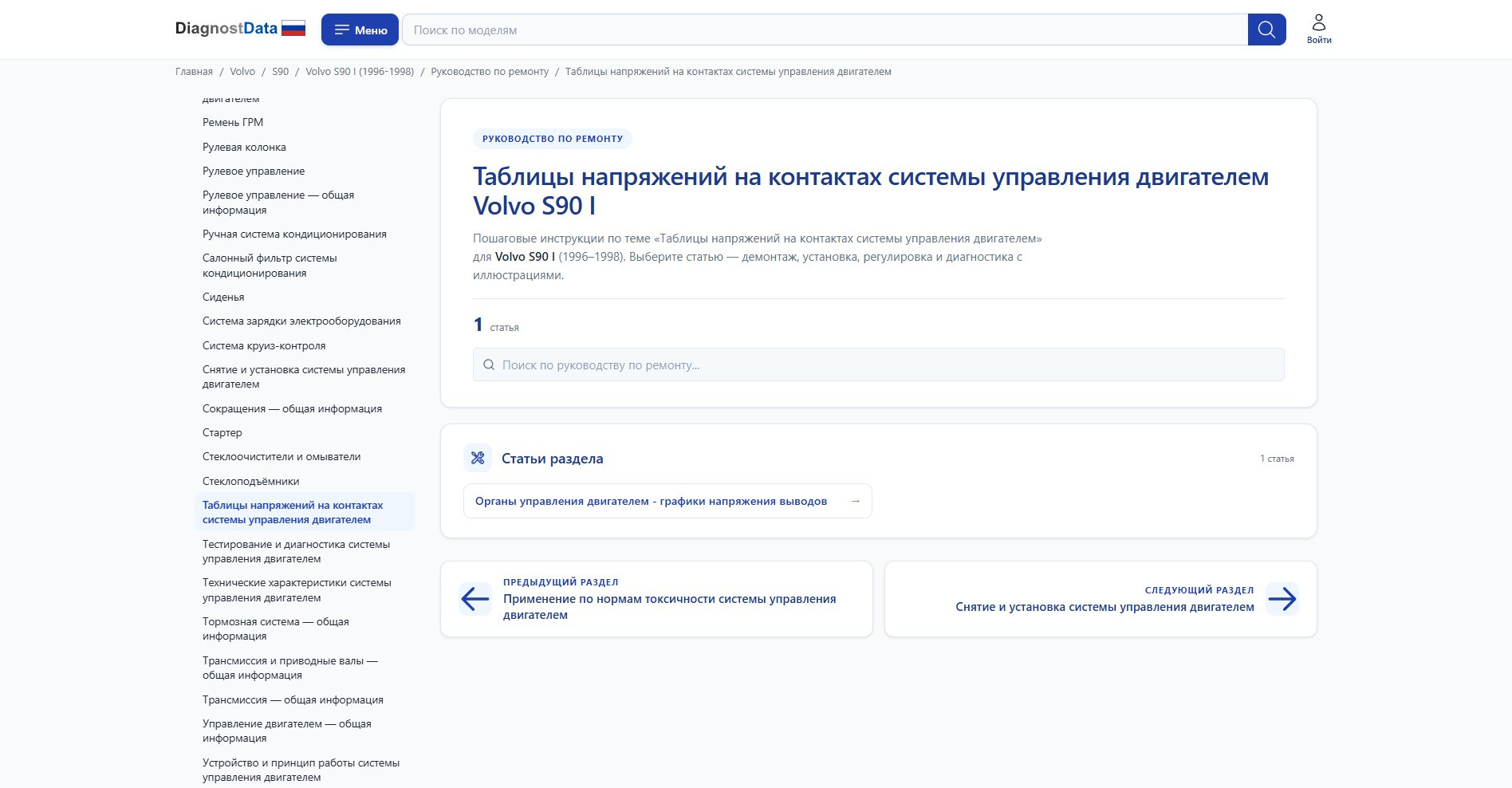Open Стеклоподъёмники in the sidebar

click(251, 481)
